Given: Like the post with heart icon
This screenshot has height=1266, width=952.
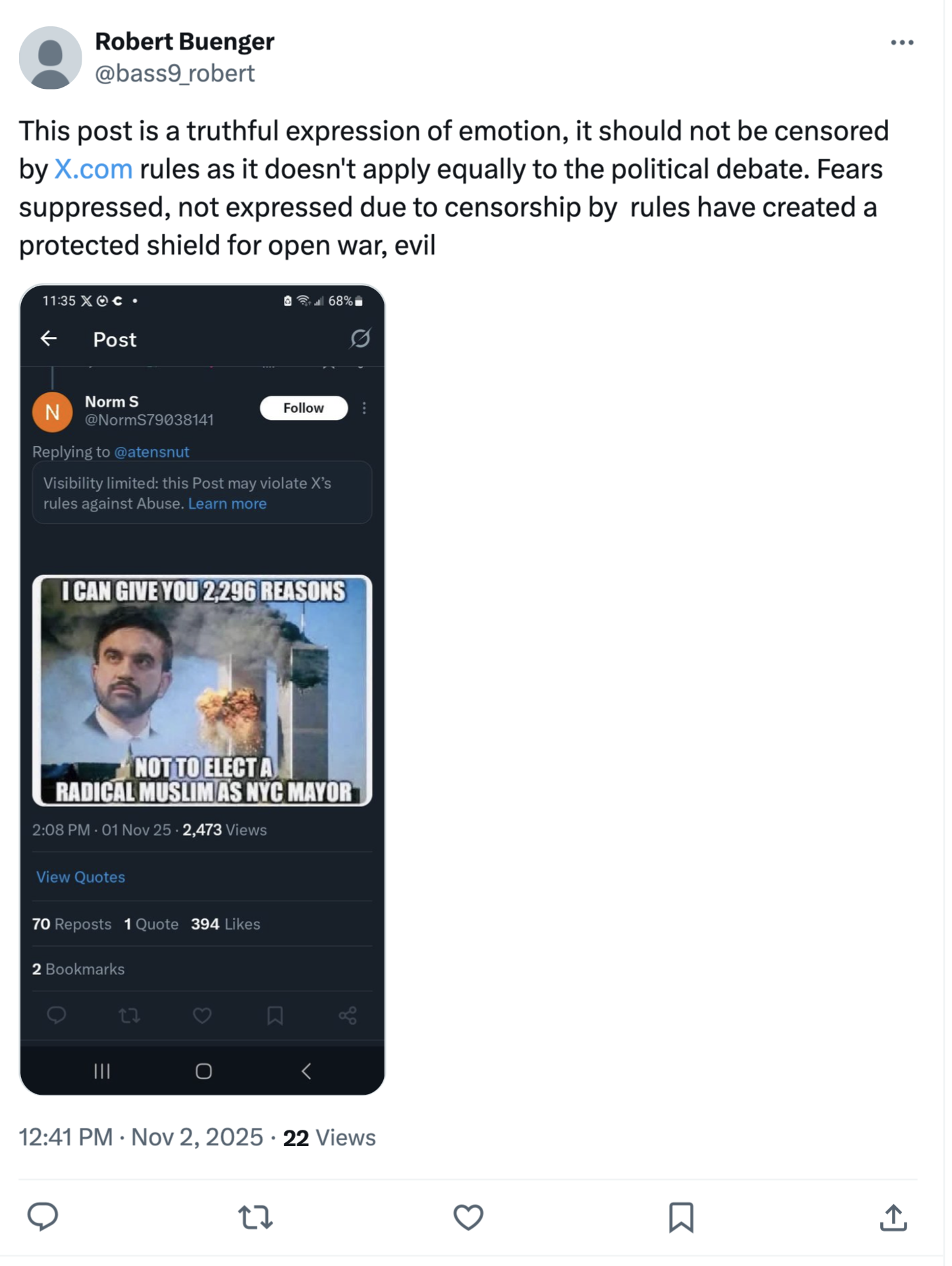Looking at the screenshot, I should tap(468, 1217).
